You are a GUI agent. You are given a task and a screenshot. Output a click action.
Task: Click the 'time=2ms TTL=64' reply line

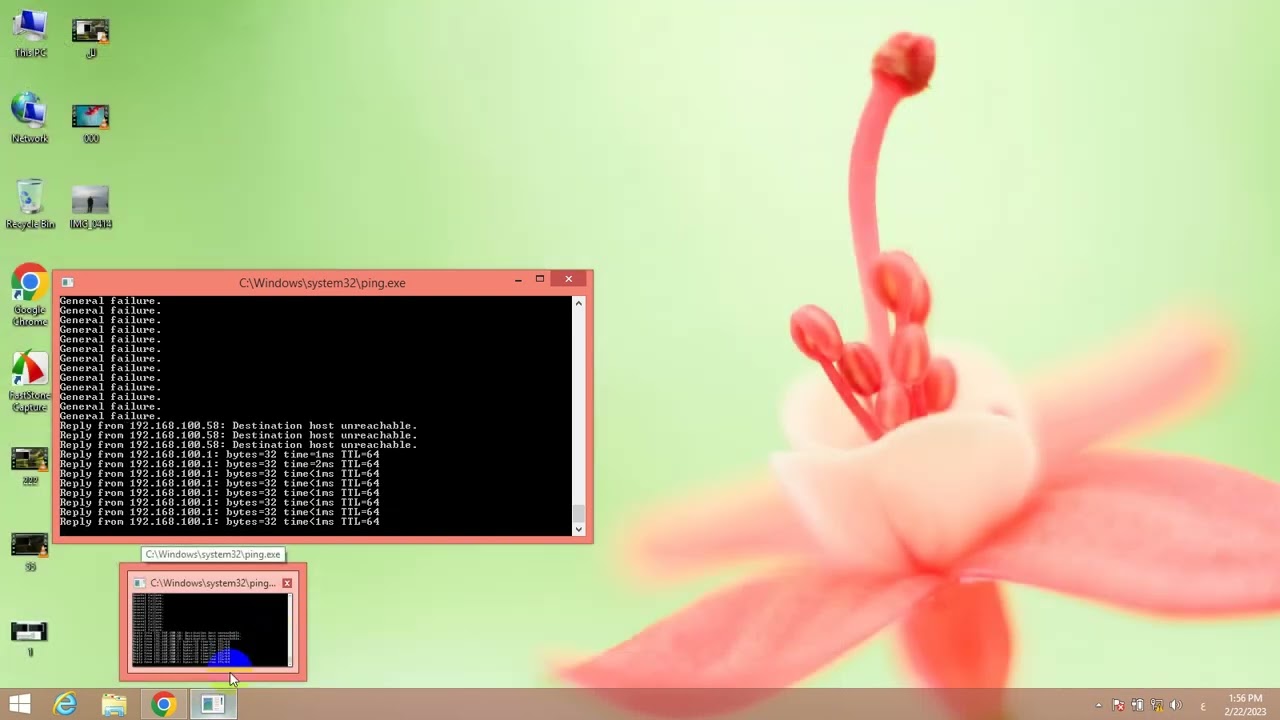(x=219, y=464)
